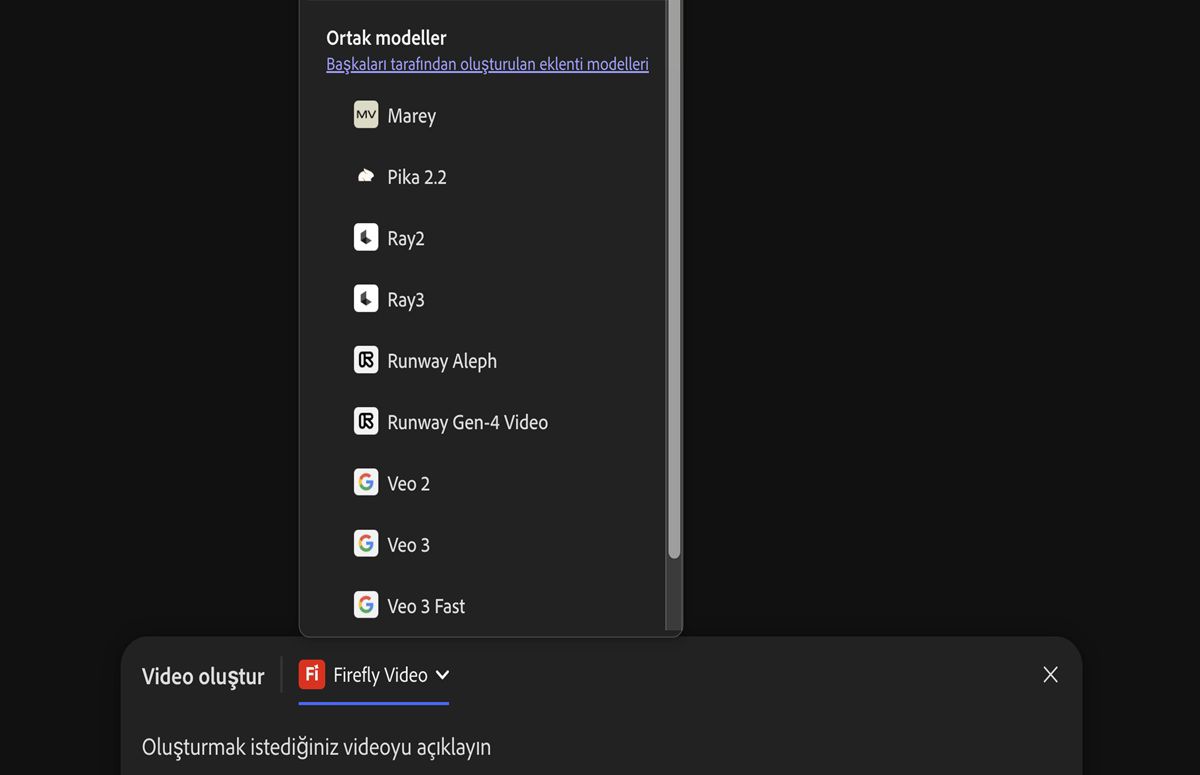Select the Marey menu entry
The height and width of the screenshot is (775, 1200).
pos(411,116)
